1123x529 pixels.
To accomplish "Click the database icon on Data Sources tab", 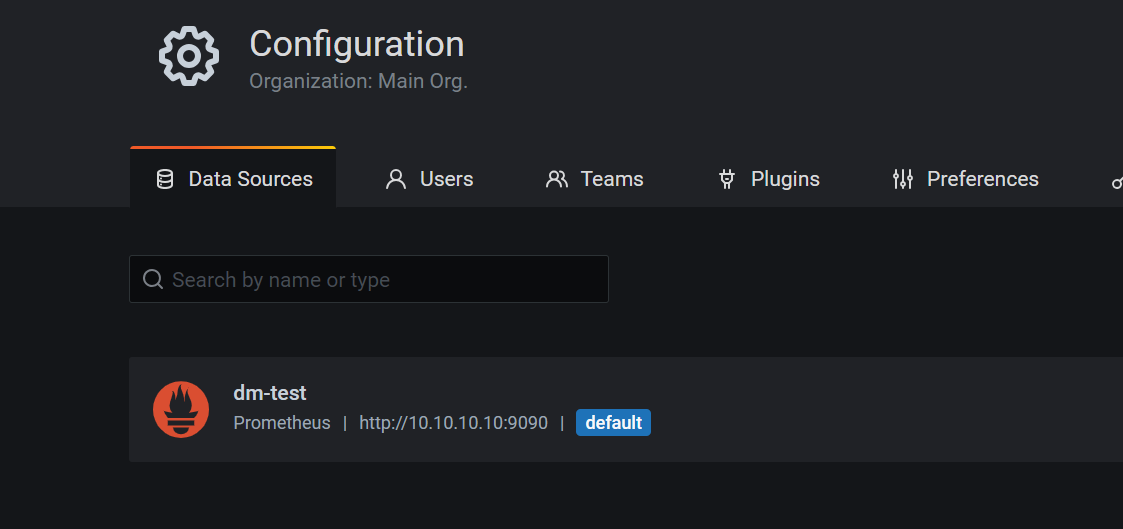I will 165,179.
